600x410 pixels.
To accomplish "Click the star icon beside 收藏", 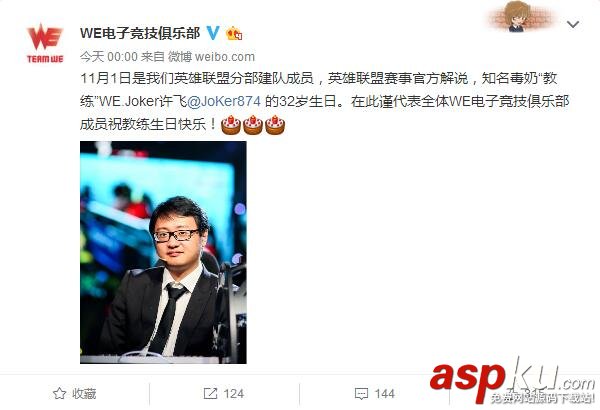I will pyautogui.click(x=59, y=393).
